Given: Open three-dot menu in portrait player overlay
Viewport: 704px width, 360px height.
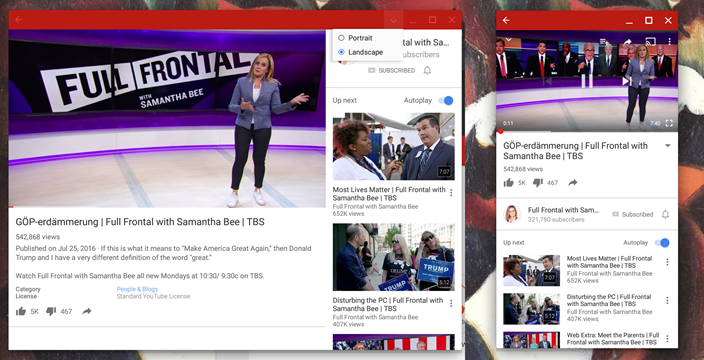Looking at the screenshot, I should (x=669, y=41).
